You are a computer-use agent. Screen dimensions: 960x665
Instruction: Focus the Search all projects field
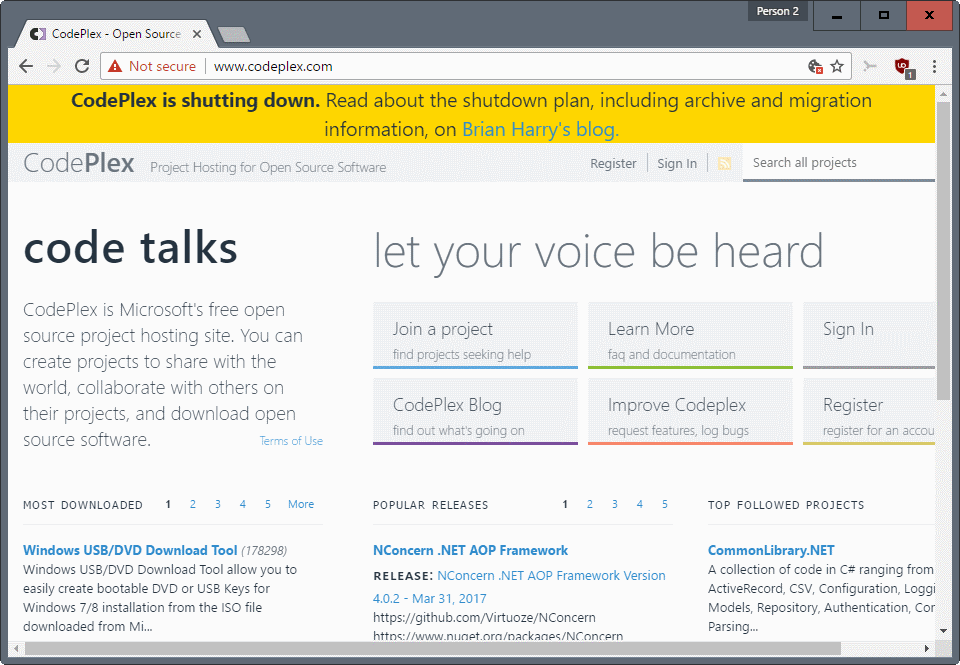click(x=839, y=163)
